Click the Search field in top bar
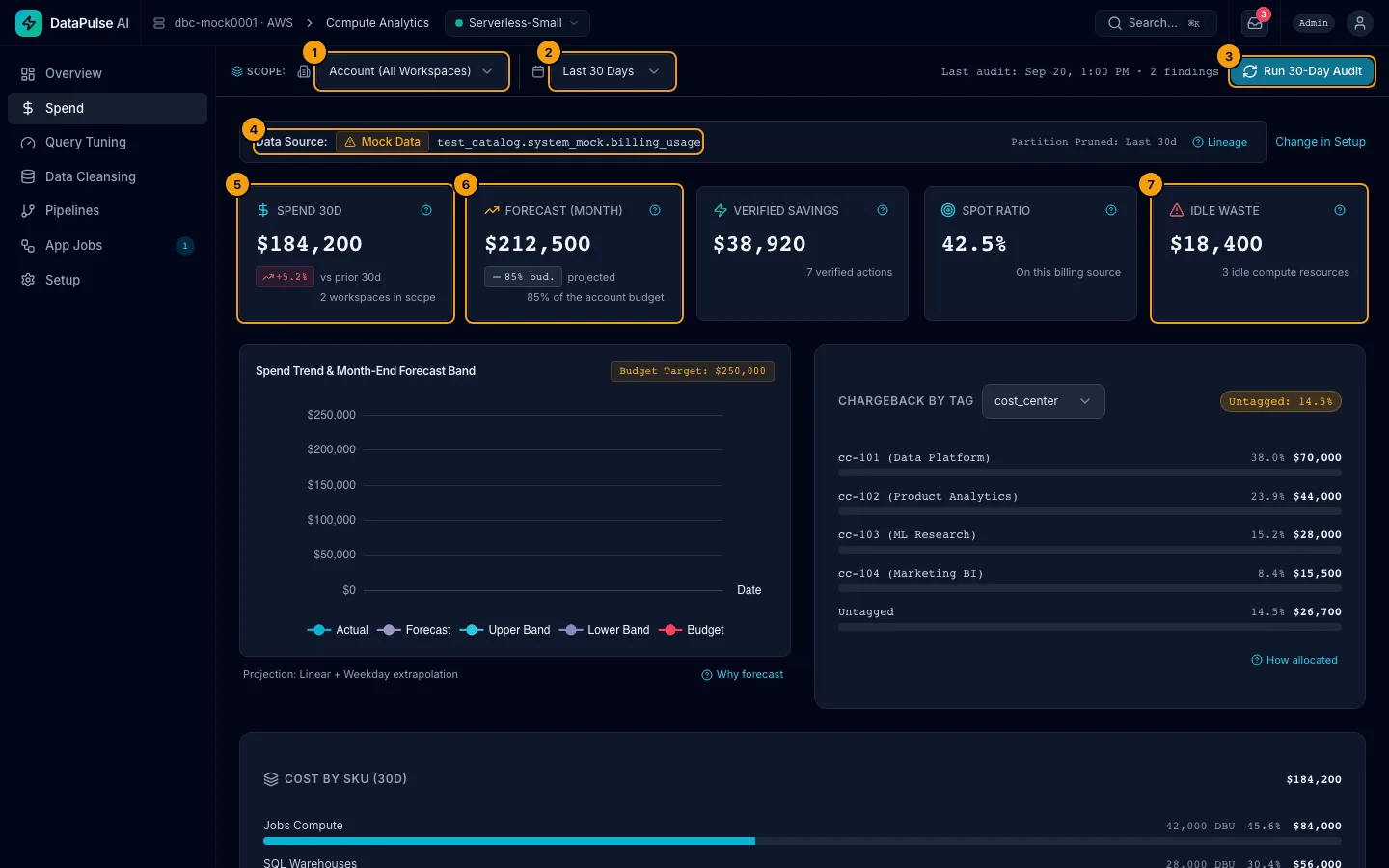The image size is (1389, 868). (x=1156, y=23)
